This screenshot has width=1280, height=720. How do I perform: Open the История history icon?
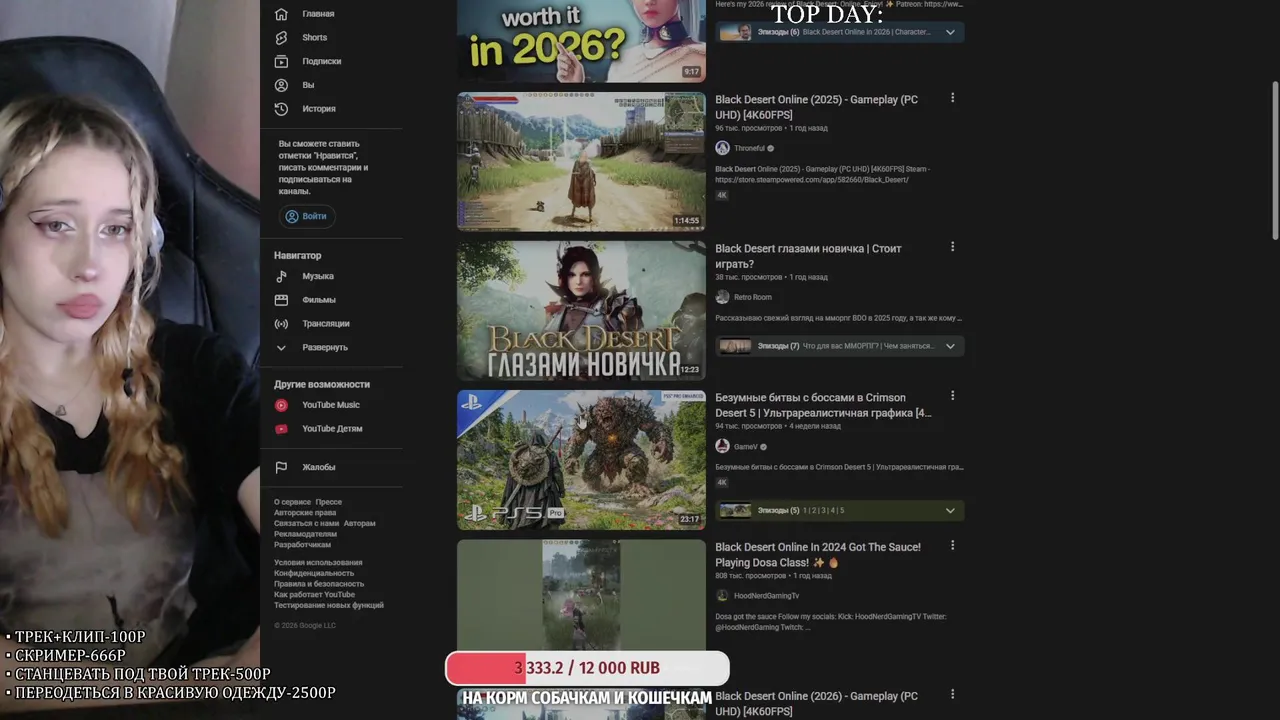281,109
